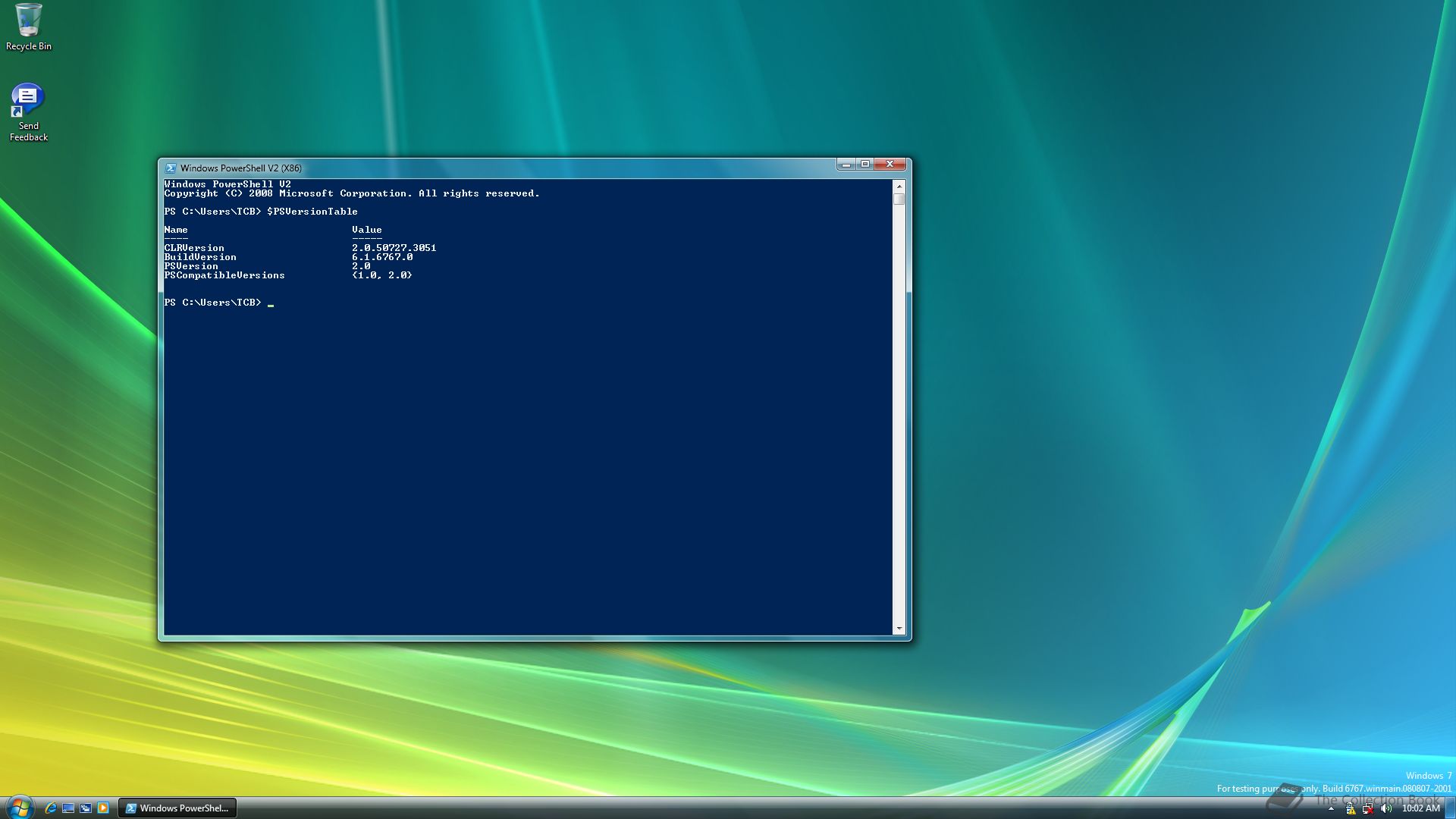Minimize the PowerShell window
This screenshot has width=1456, height=819.
[x=846, y=165]
